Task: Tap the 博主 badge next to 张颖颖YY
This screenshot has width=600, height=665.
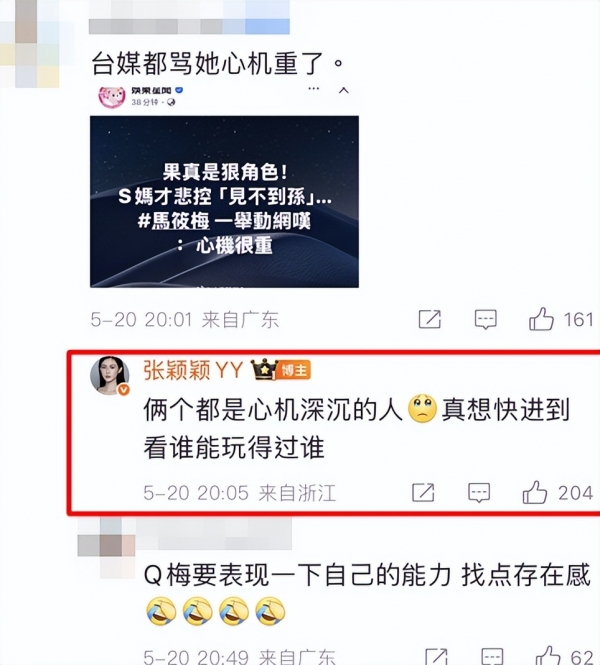Action: tap(295, 370)
